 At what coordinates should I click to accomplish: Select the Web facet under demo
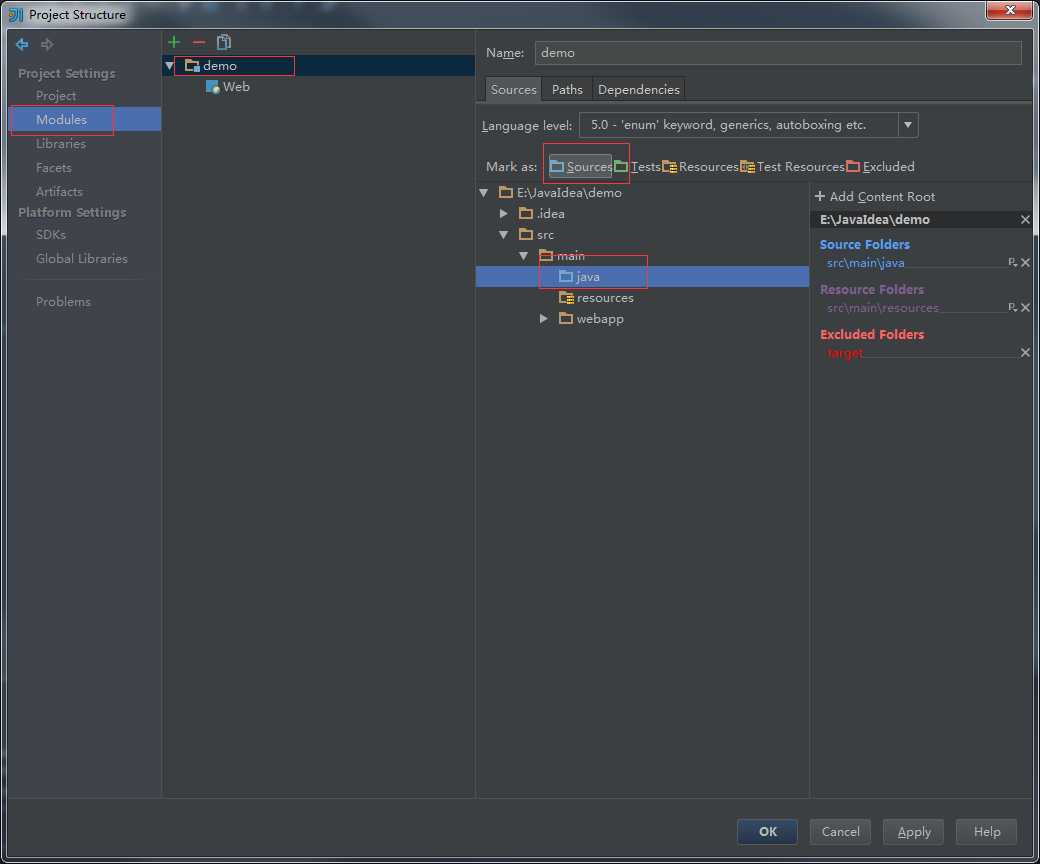coord(228,87)
